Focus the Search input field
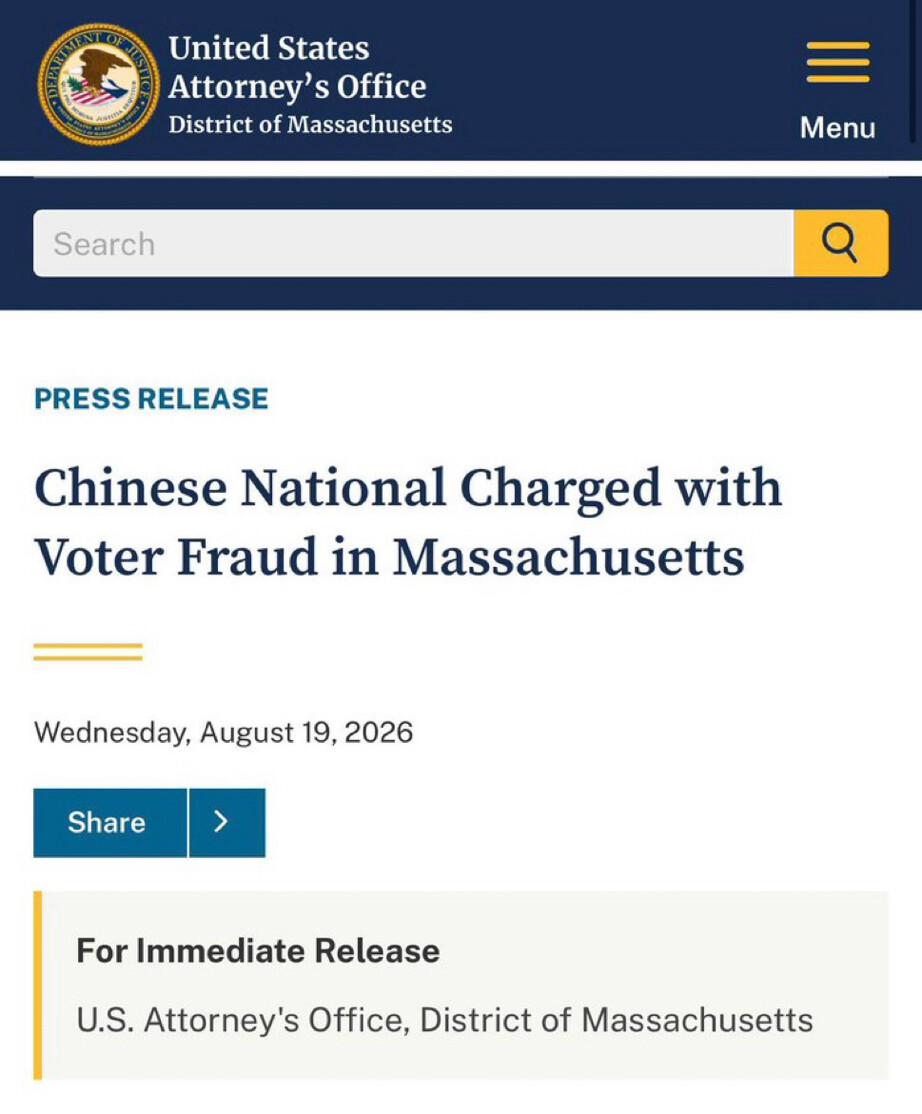The image size is (922, 1114). [413, 243]
